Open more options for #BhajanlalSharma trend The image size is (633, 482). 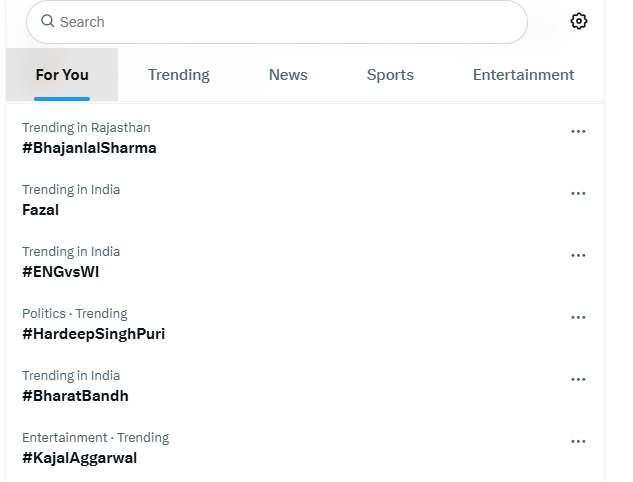tap(578, 131)
